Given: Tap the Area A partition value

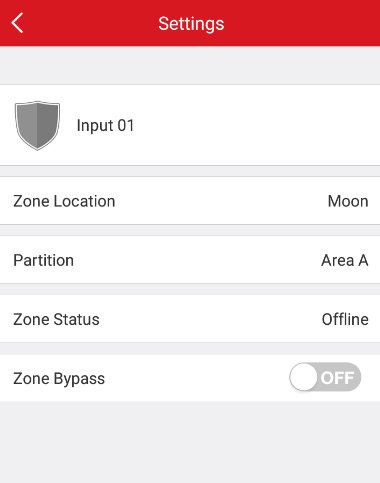Looking at the screenshot, I should (345, 260).
